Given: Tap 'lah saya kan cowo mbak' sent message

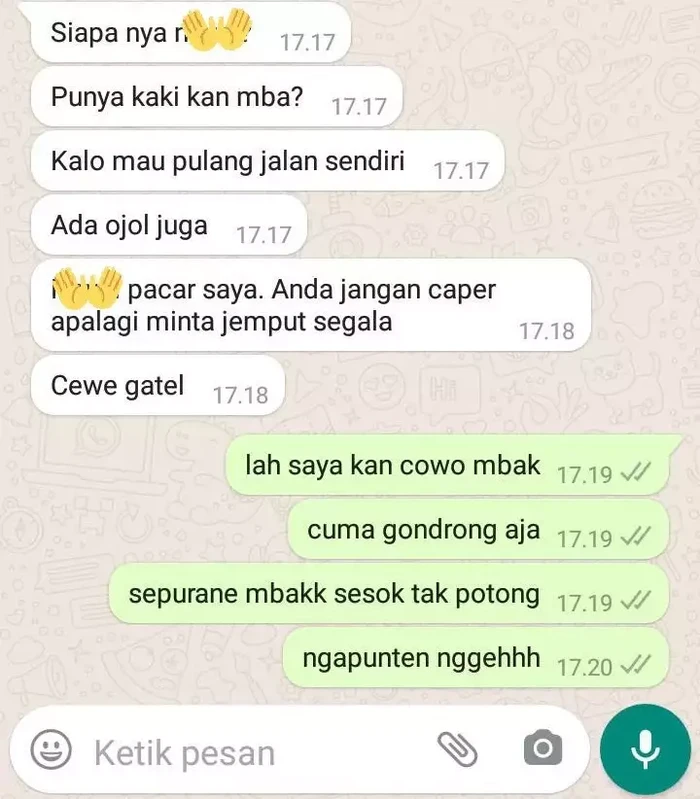Looking at the screenshot, I should point(447,465).
